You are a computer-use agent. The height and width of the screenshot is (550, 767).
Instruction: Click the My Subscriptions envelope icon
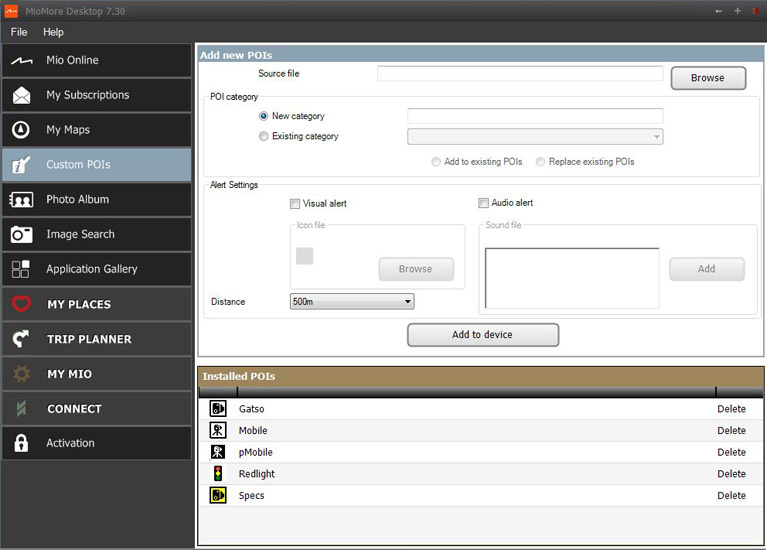(22, 95)
